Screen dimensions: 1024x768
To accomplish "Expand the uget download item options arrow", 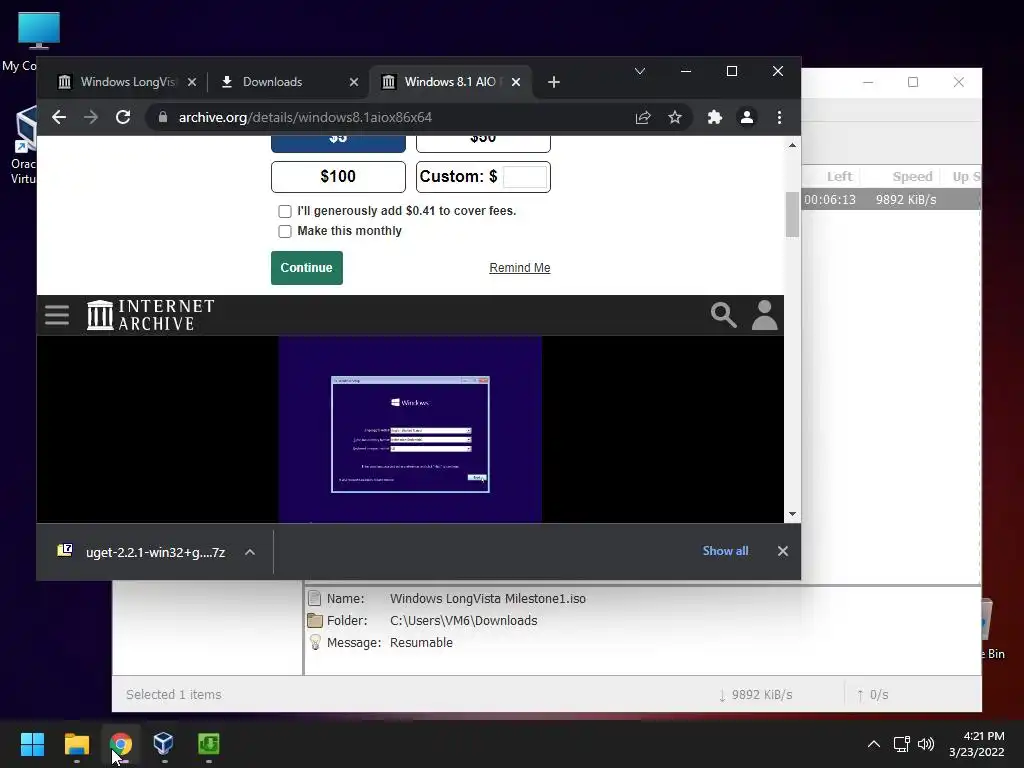I will coord(249,552).
